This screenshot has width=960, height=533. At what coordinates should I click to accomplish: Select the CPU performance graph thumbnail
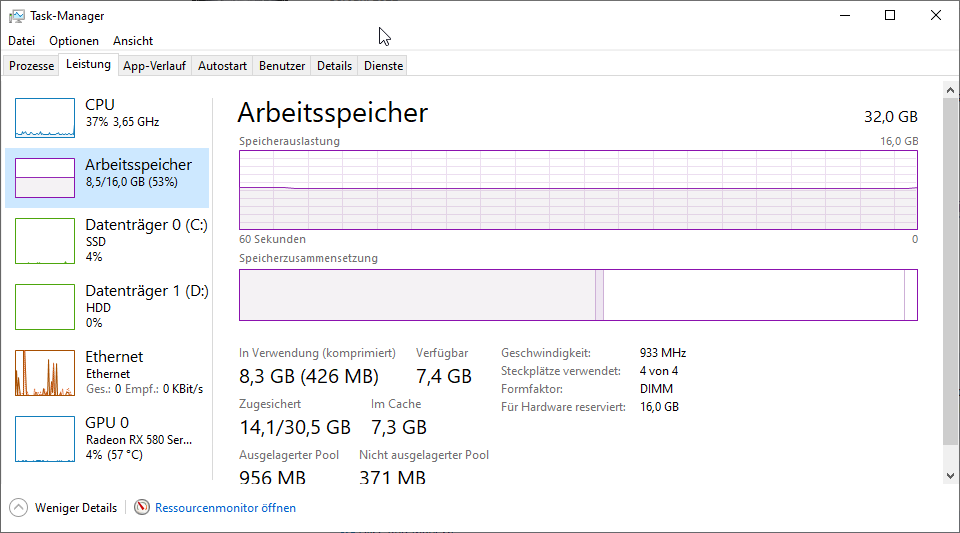pyautogui.click(x=45, y=117)
